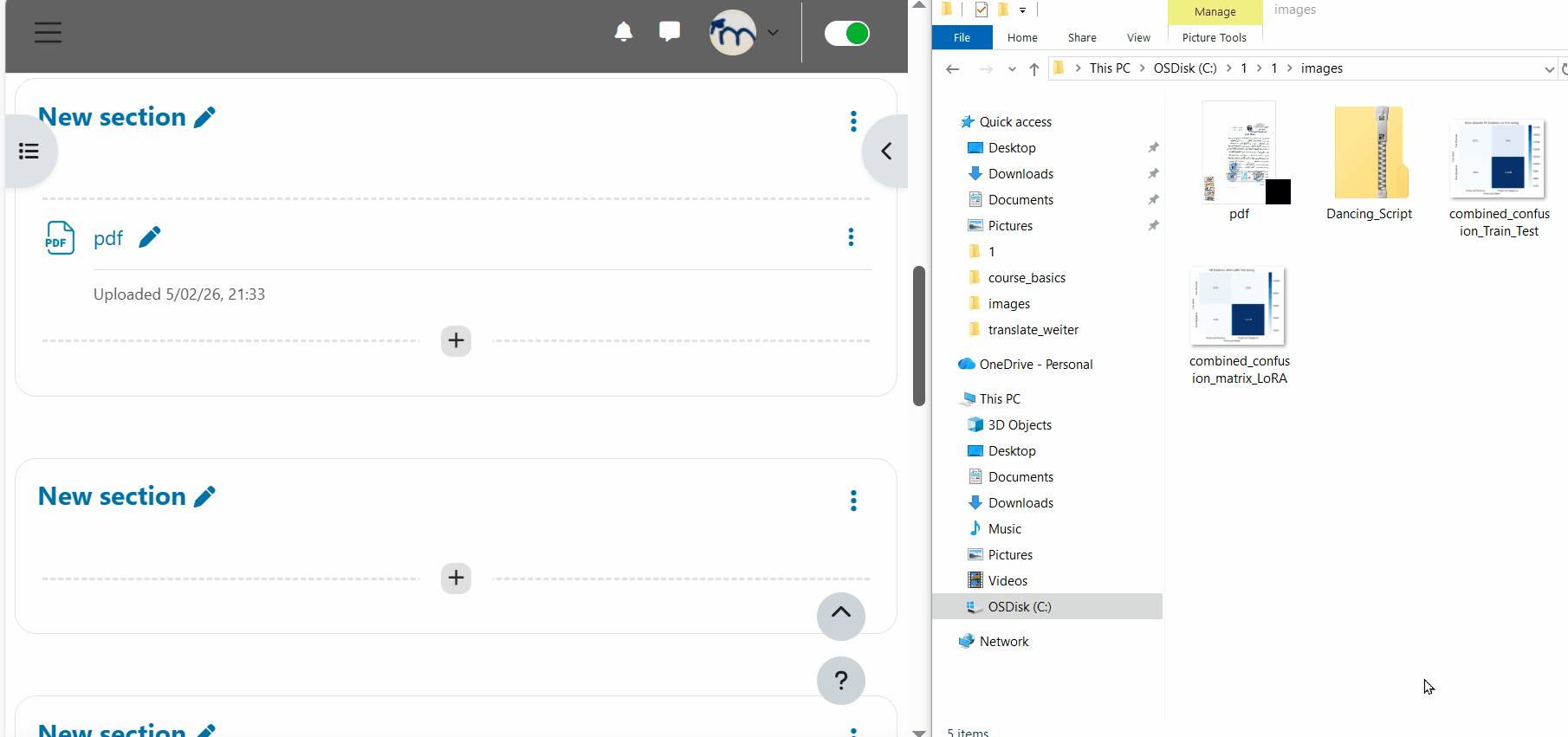Open the messaging chat icon
The image size is (1568, 737).
pos(669,33)
